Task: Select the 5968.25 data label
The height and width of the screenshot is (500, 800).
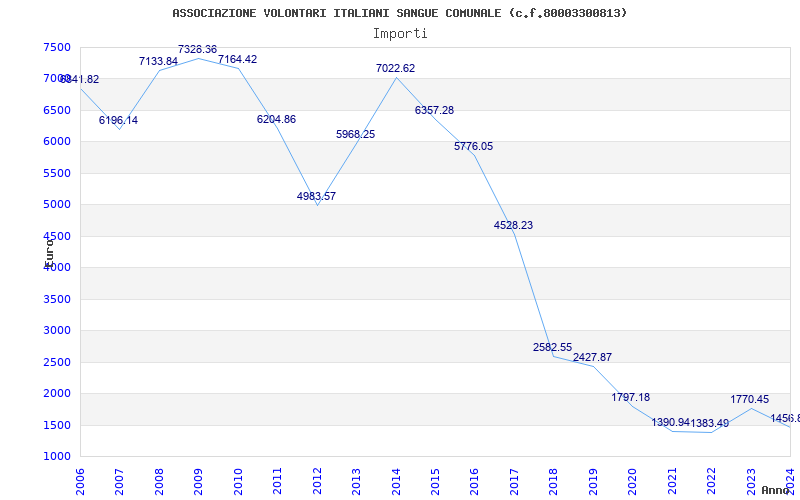Action: coord(356,134)
